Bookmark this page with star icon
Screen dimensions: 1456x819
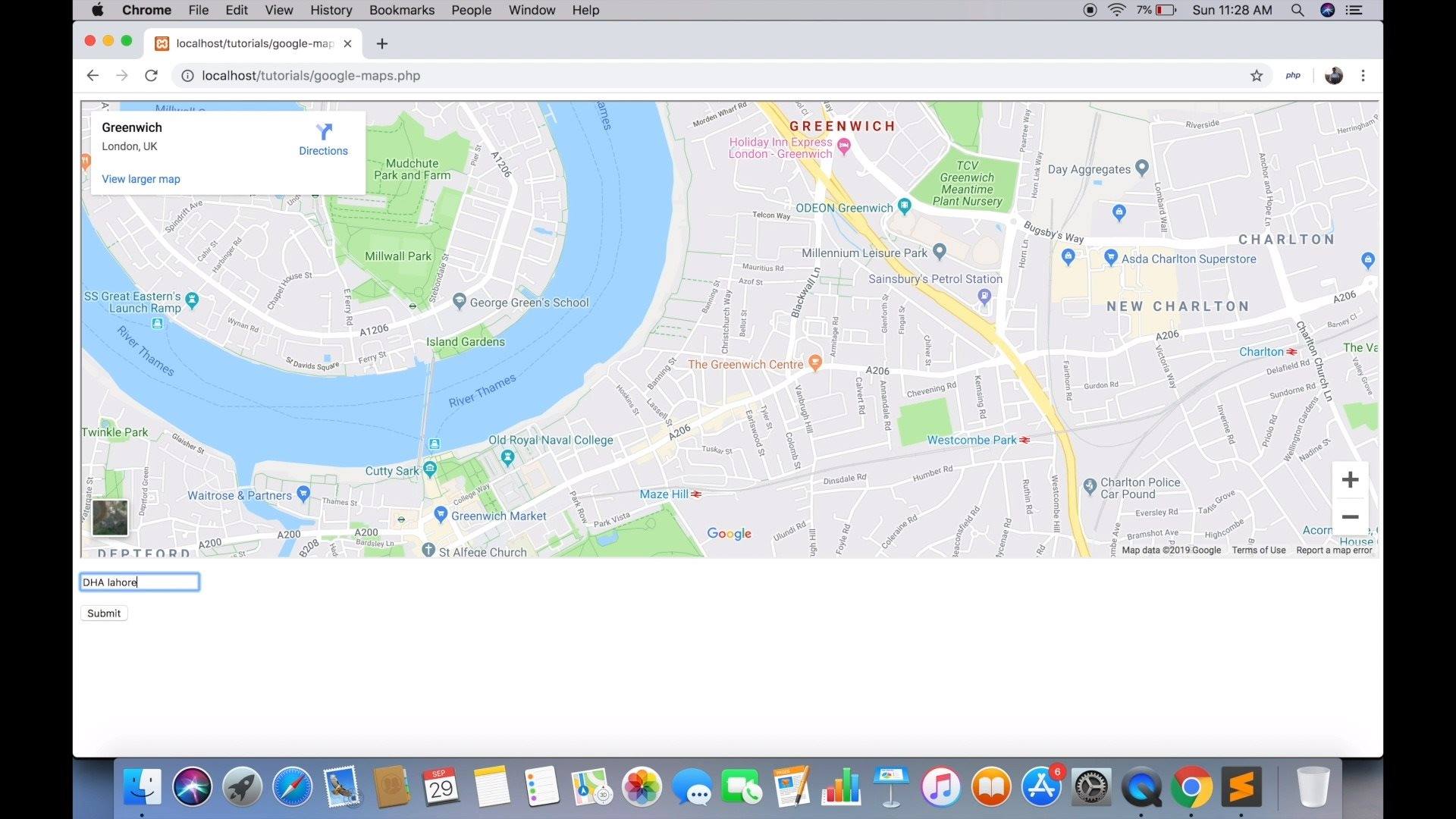(1257, 76)
